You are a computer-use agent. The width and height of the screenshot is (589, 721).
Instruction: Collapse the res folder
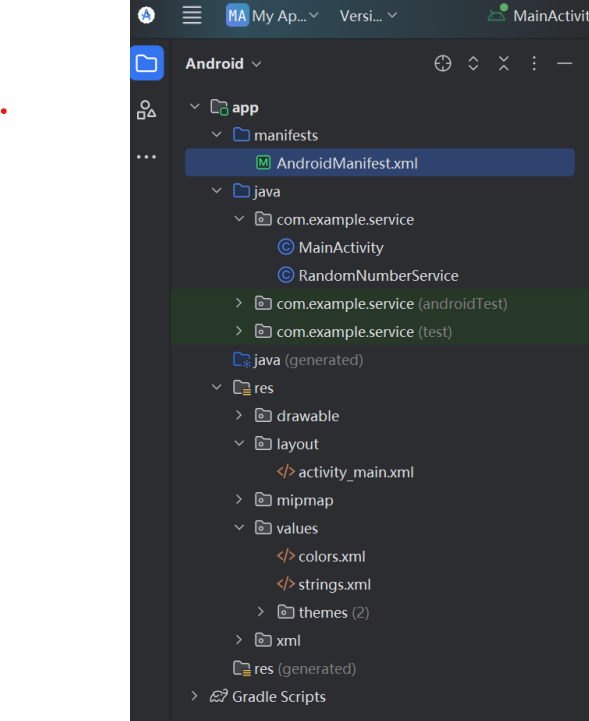point(217,387)
